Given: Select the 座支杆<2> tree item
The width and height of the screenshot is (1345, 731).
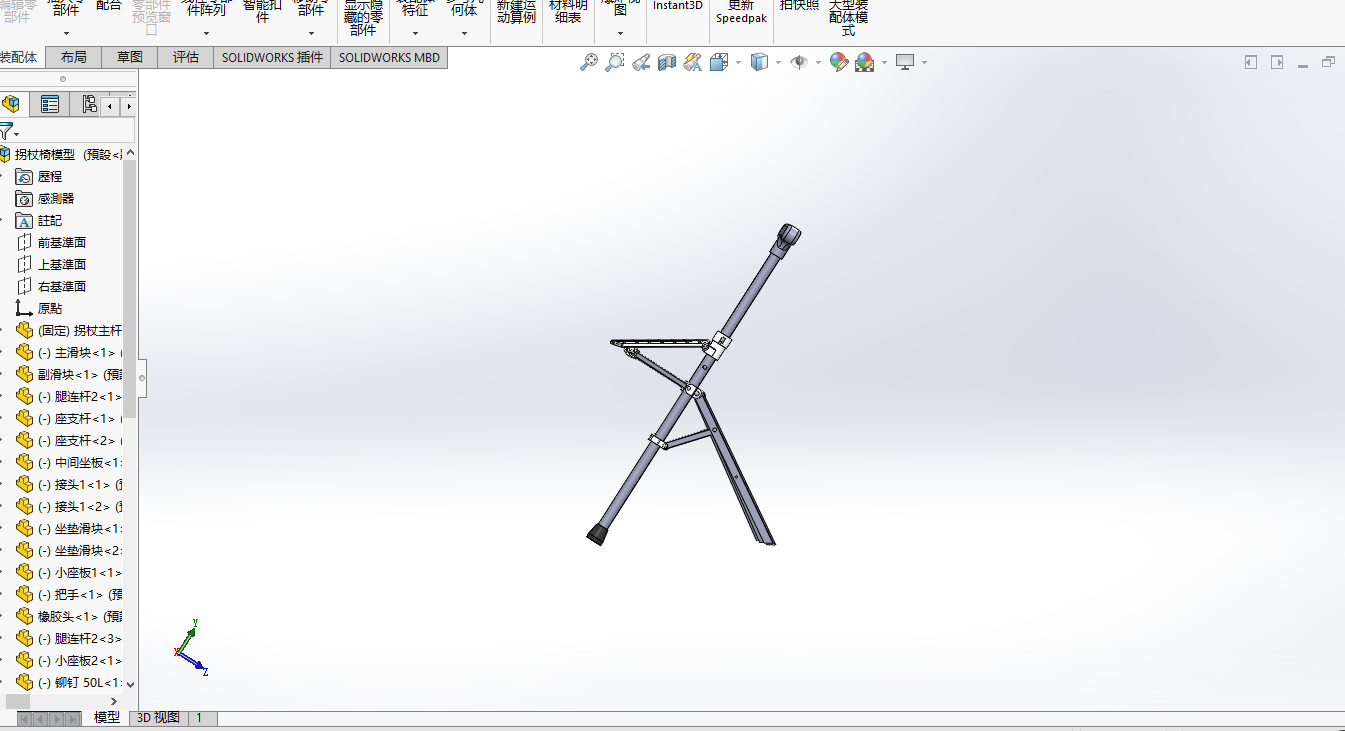Looking at the screenshot, I should click(x=79, y=440).
